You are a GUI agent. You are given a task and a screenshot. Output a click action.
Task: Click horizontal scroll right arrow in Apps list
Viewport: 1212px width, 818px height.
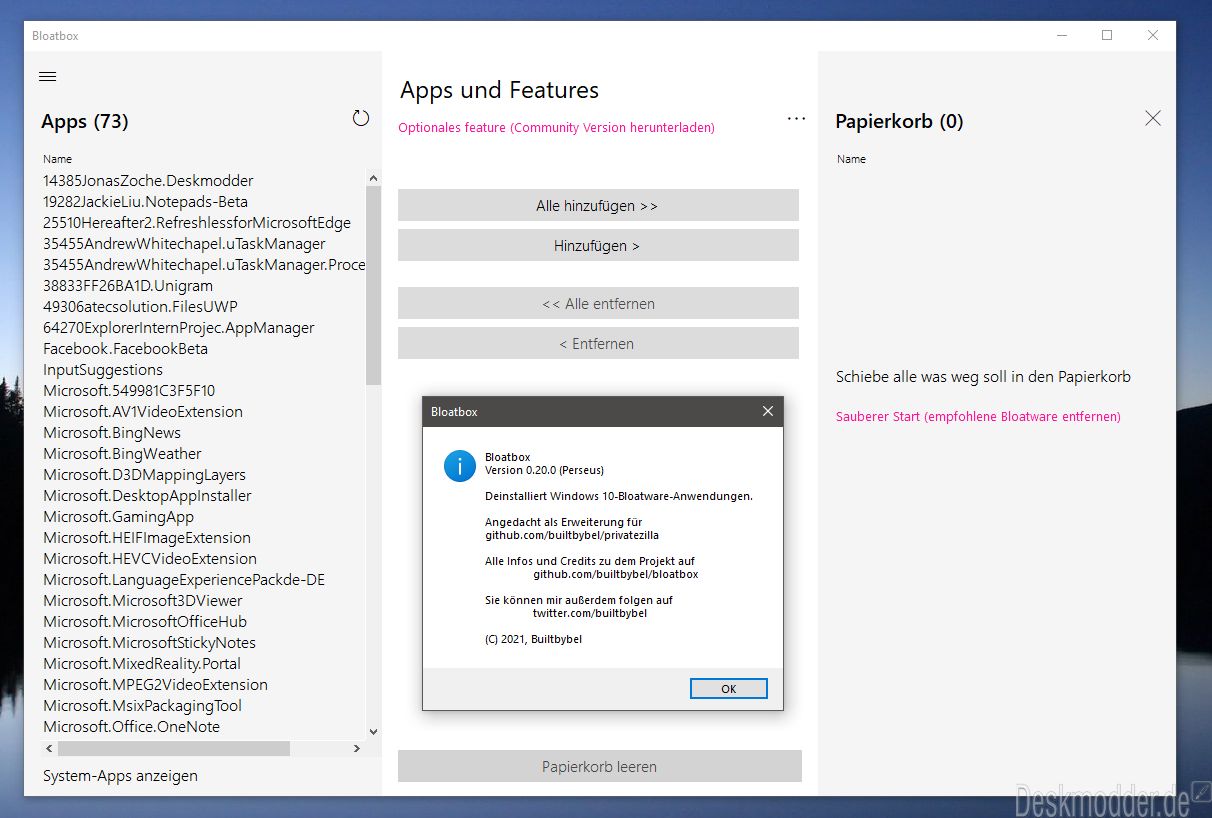pos(357,748)
